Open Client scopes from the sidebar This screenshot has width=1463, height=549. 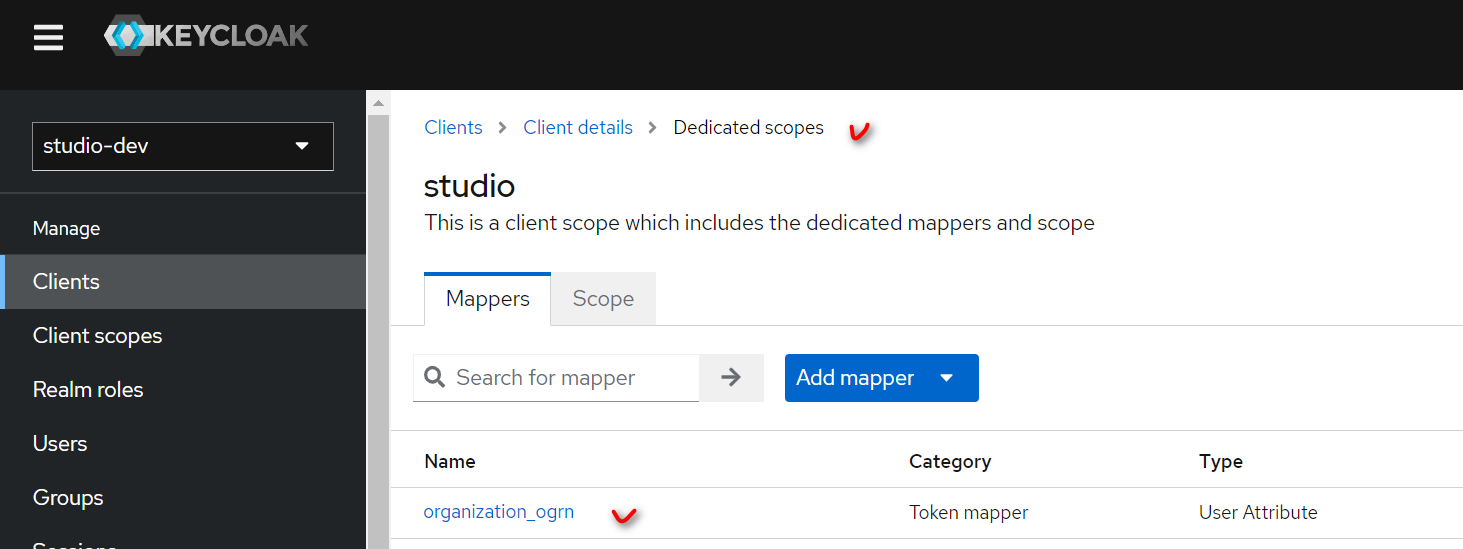pyautogui.click(x=97, y=336)
